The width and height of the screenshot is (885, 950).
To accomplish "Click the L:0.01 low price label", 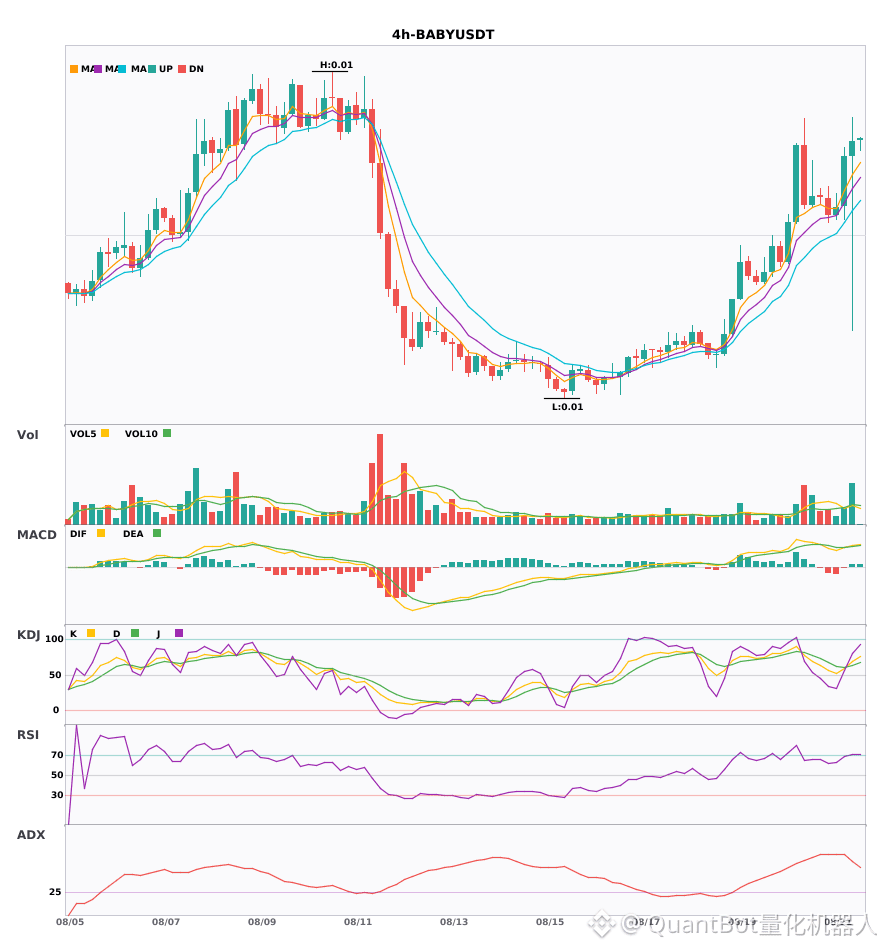I will click(x=567, y=407).
